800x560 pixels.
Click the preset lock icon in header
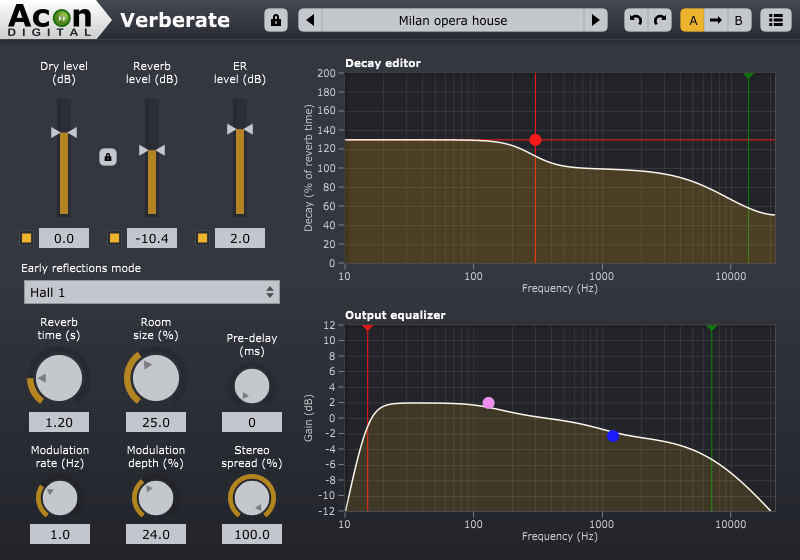tap(276, 20)
